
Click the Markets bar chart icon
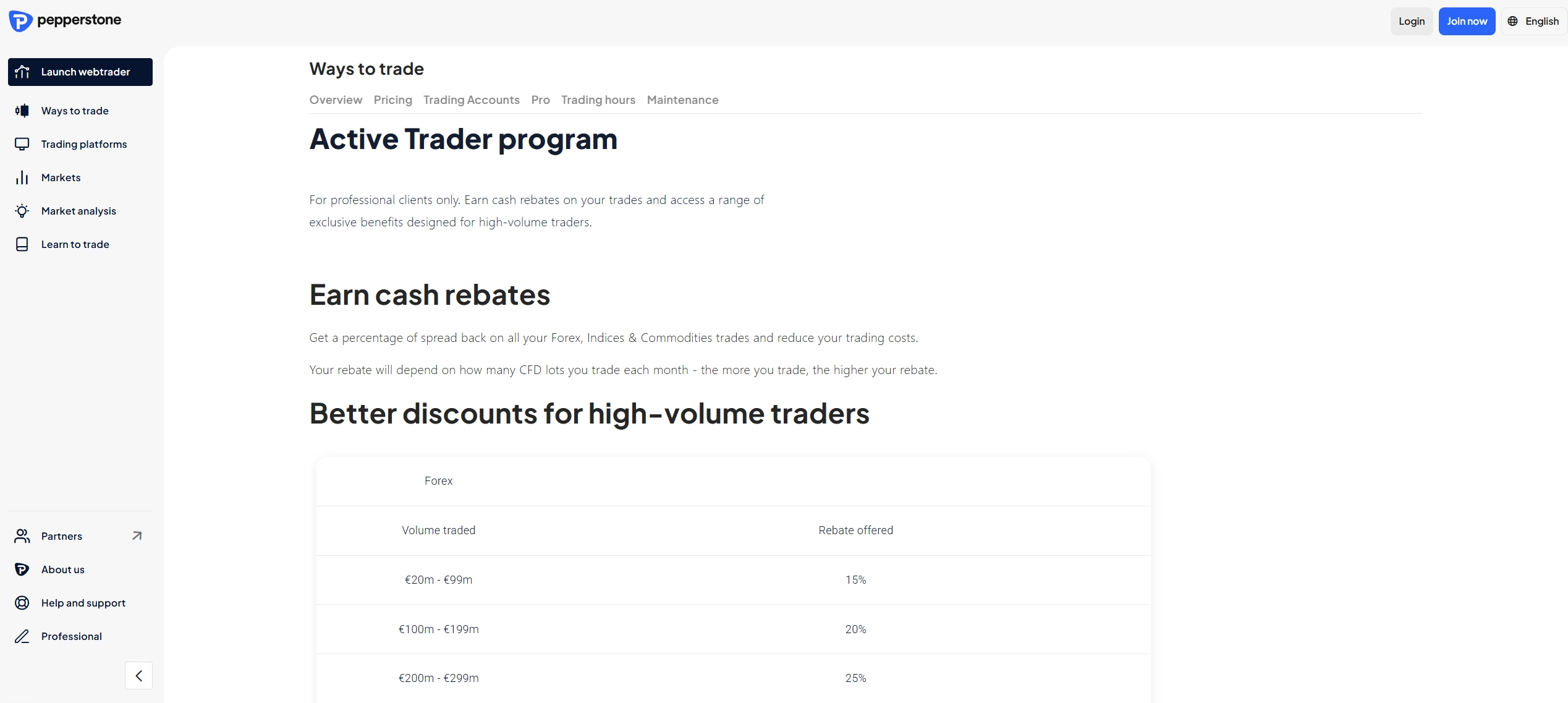coord(22,177)
